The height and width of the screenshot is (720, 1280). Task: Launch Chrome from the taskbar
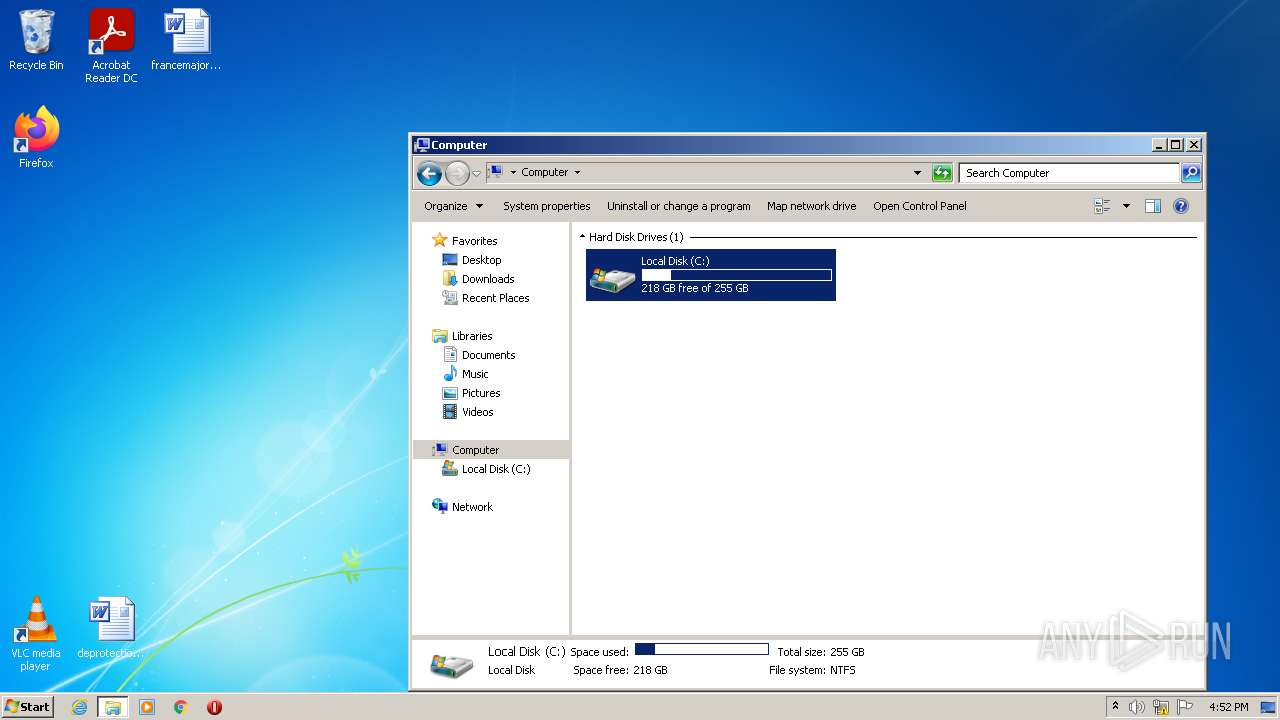181,707
